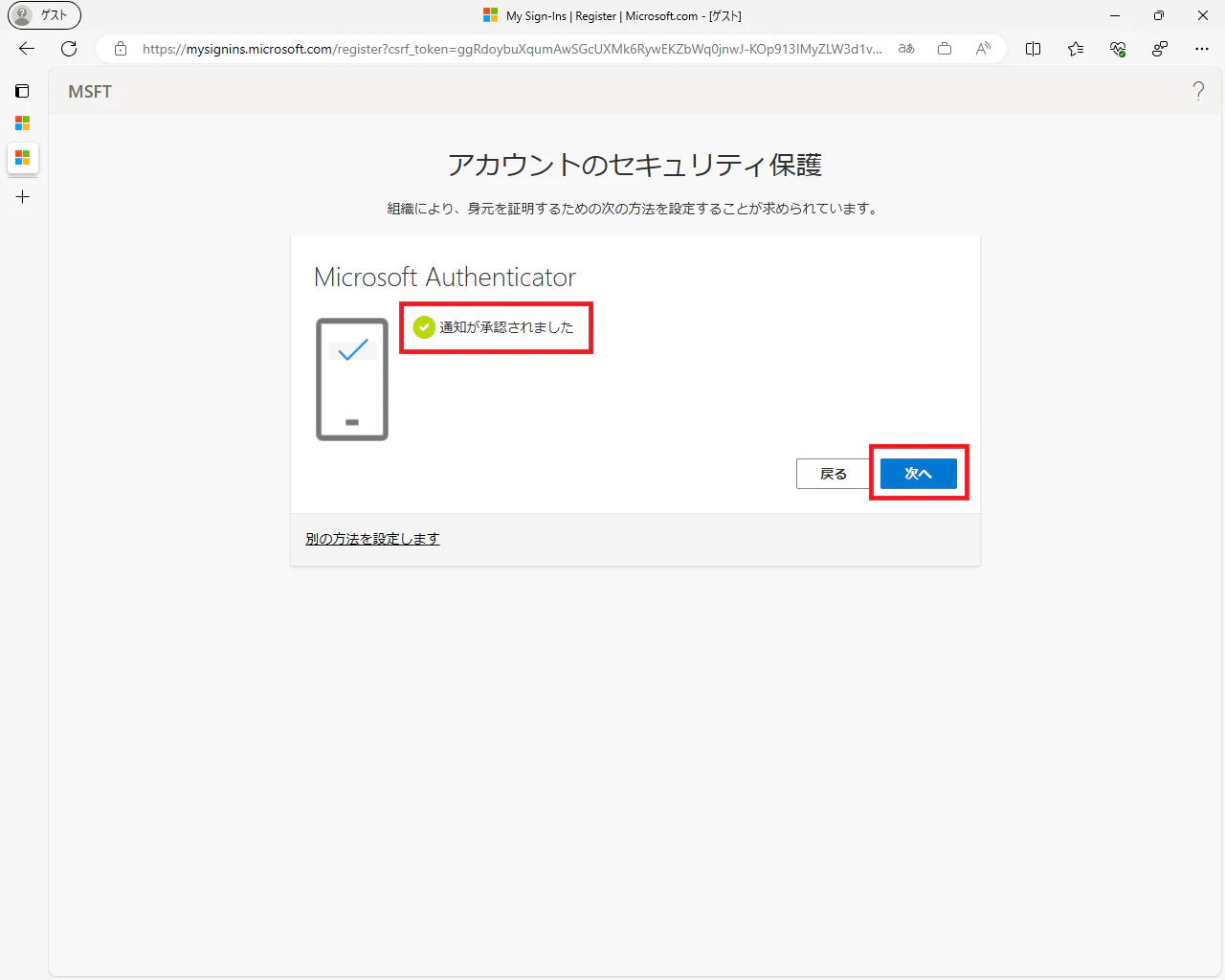Click the 戻る button
This screenshot has width=1225, height=980.
pyautogui.click(x=834, y=474)
